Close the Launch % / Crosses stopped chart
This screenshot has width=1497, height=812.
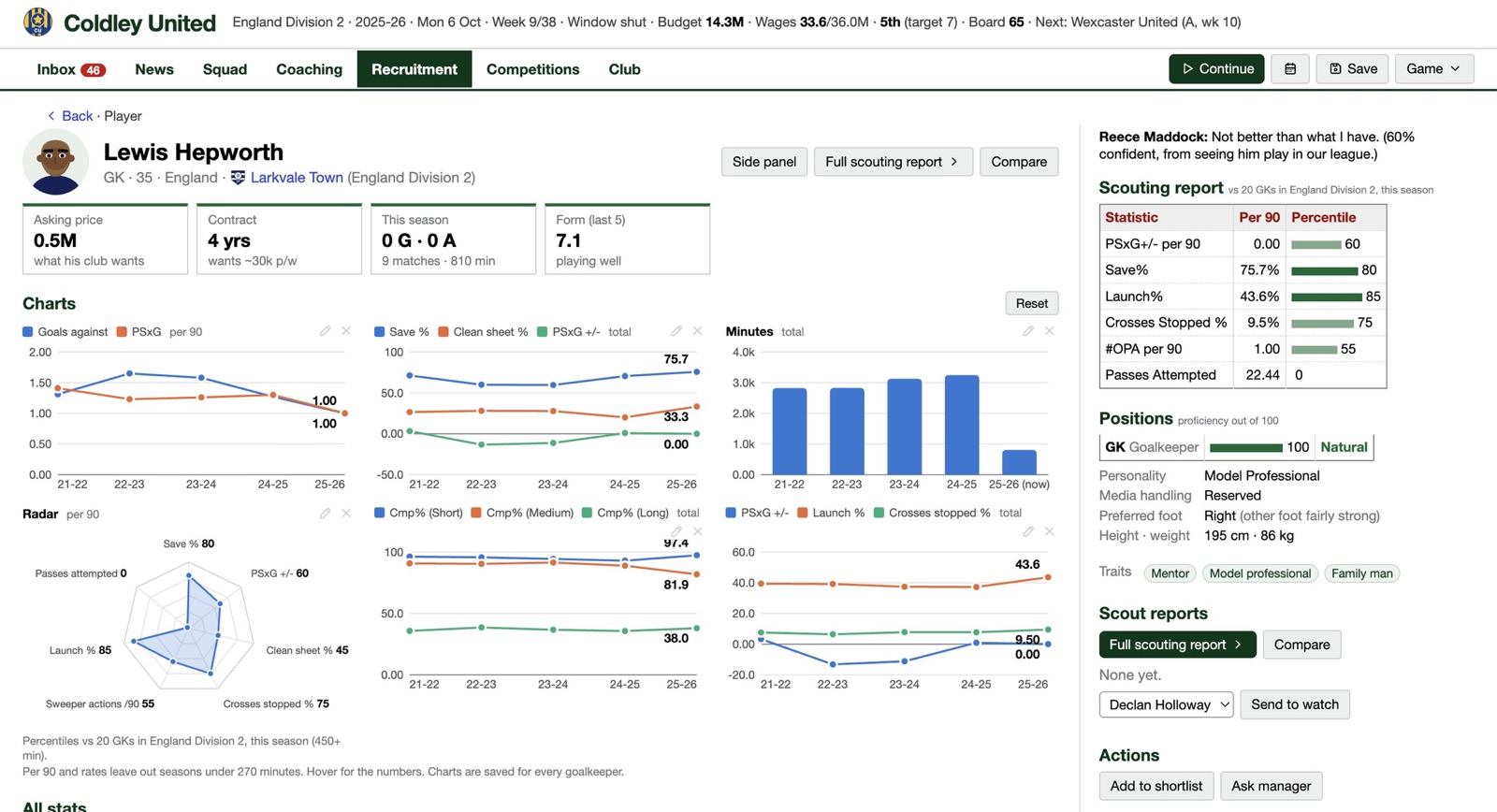[x=1049, y=531]
